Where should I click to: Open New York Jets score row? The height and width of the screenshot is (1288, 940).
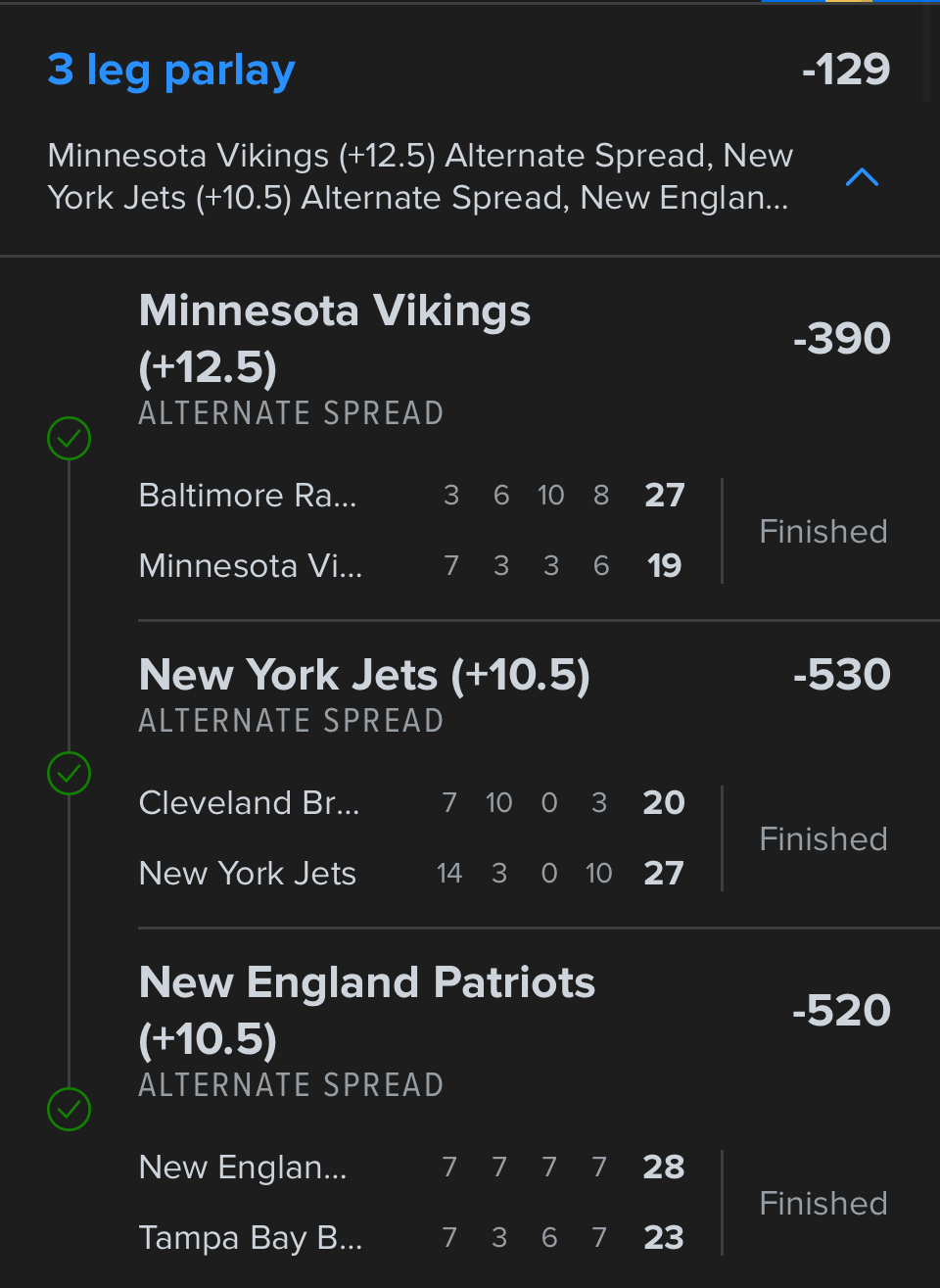click(x=411, y=874)
